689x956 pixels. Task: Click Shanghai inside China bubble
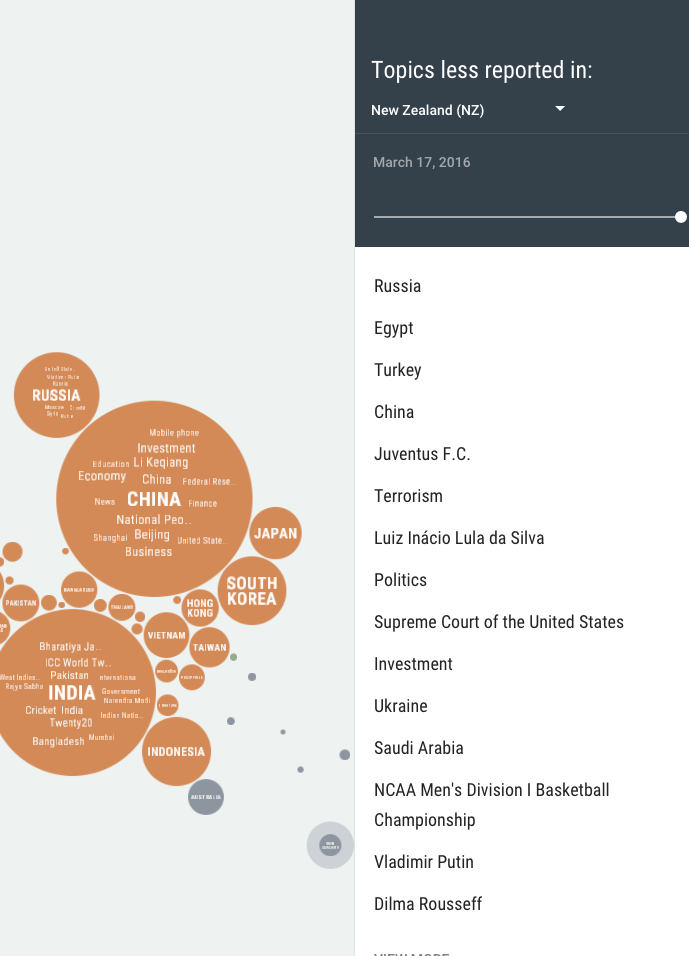tap(110, 538)
